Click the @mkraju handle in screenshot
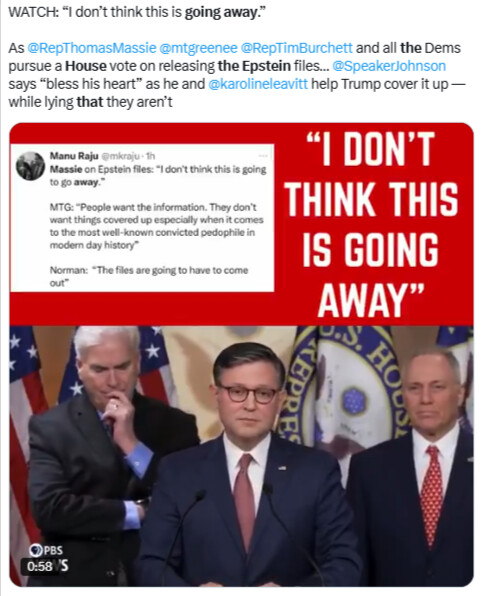The image size is (482, 596). (x=121, y=156)
